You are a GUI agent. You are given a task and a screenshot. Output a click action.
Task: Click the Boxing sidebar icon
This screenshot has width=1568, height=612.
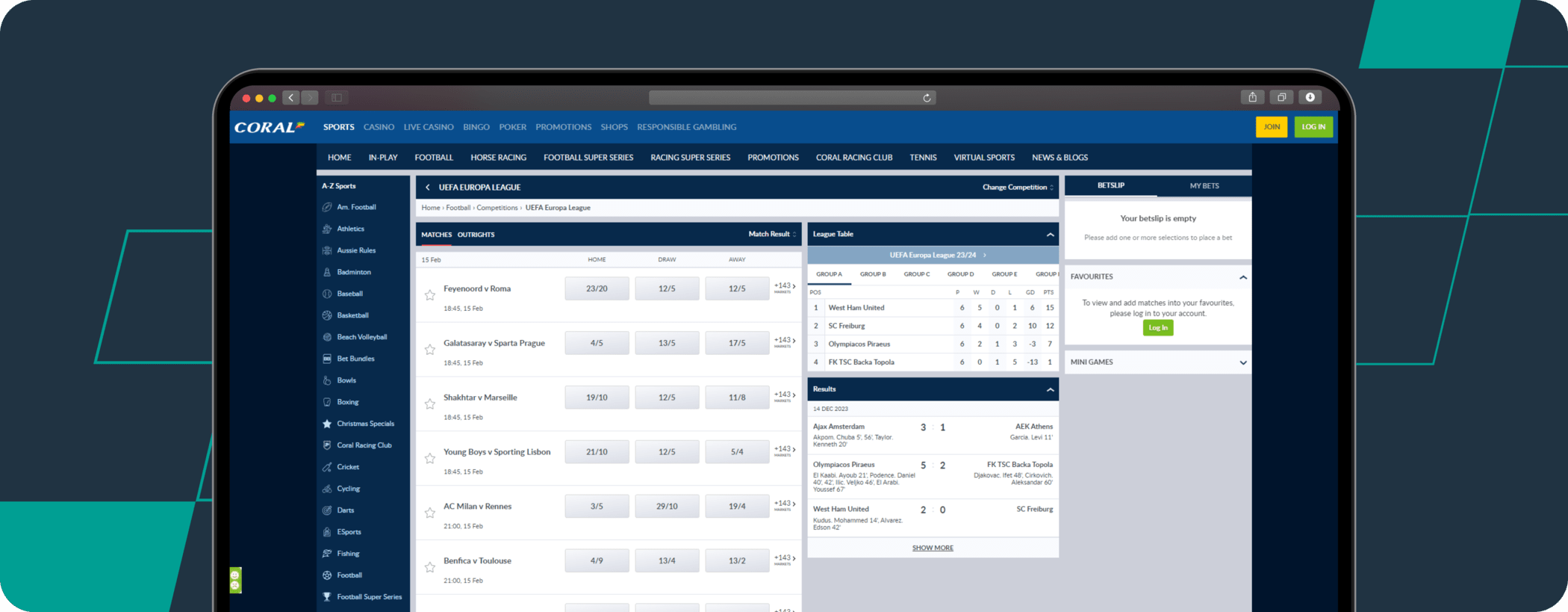[327, 402]
